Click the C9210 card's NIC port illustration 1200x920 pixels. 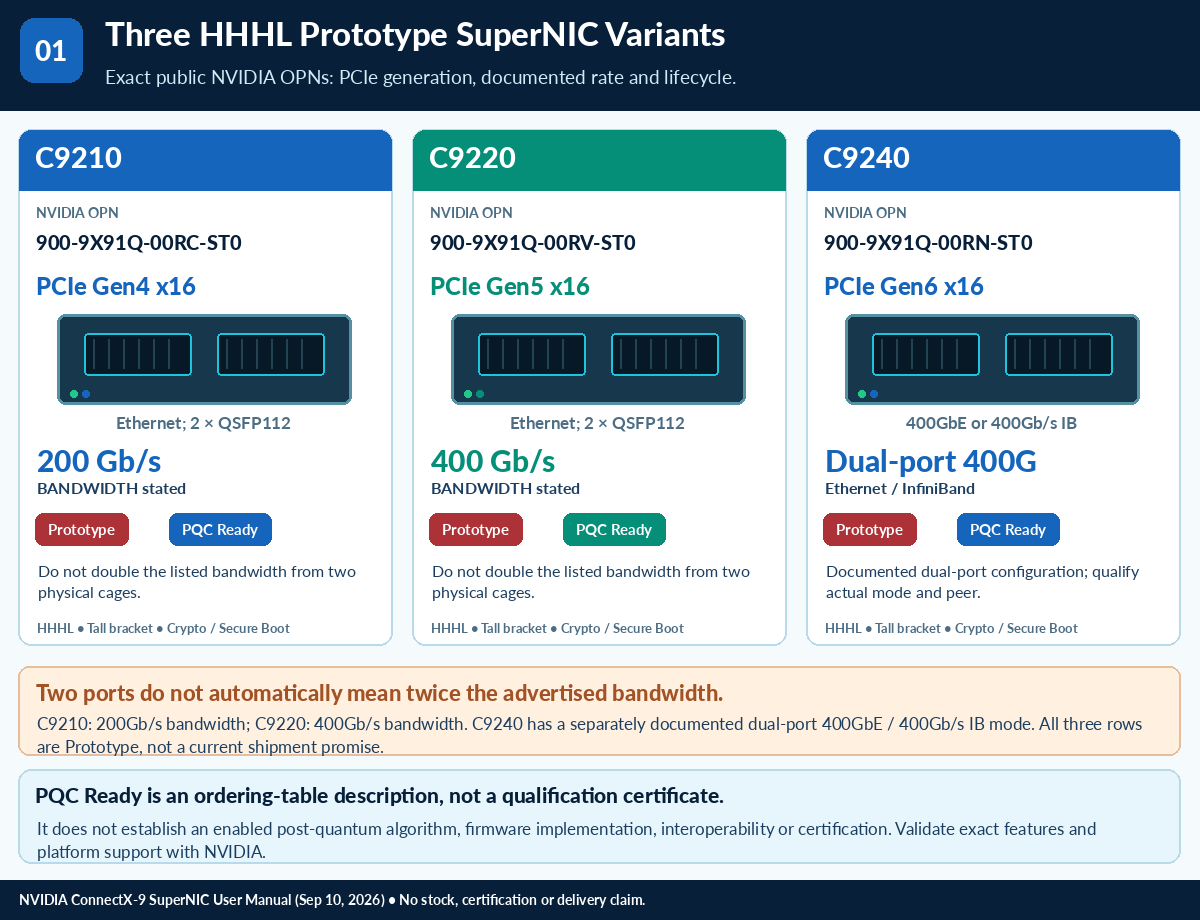point(204,360)
